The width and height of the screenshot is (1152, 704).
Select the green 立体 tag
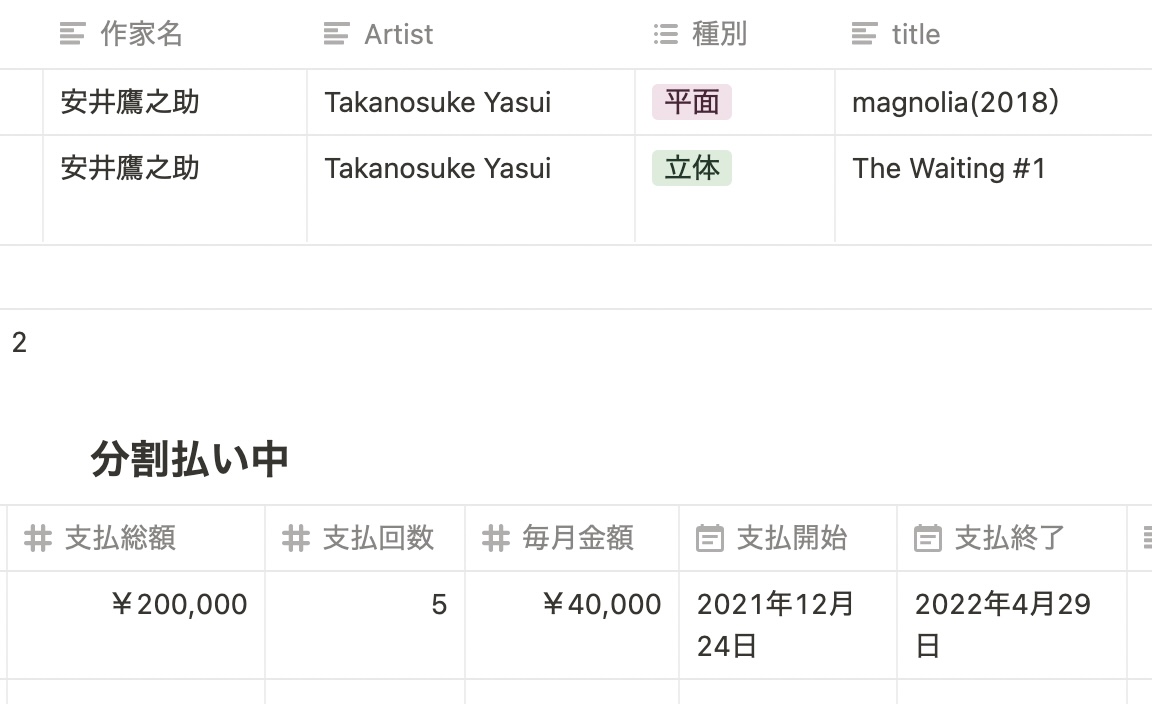coord(691,168)
